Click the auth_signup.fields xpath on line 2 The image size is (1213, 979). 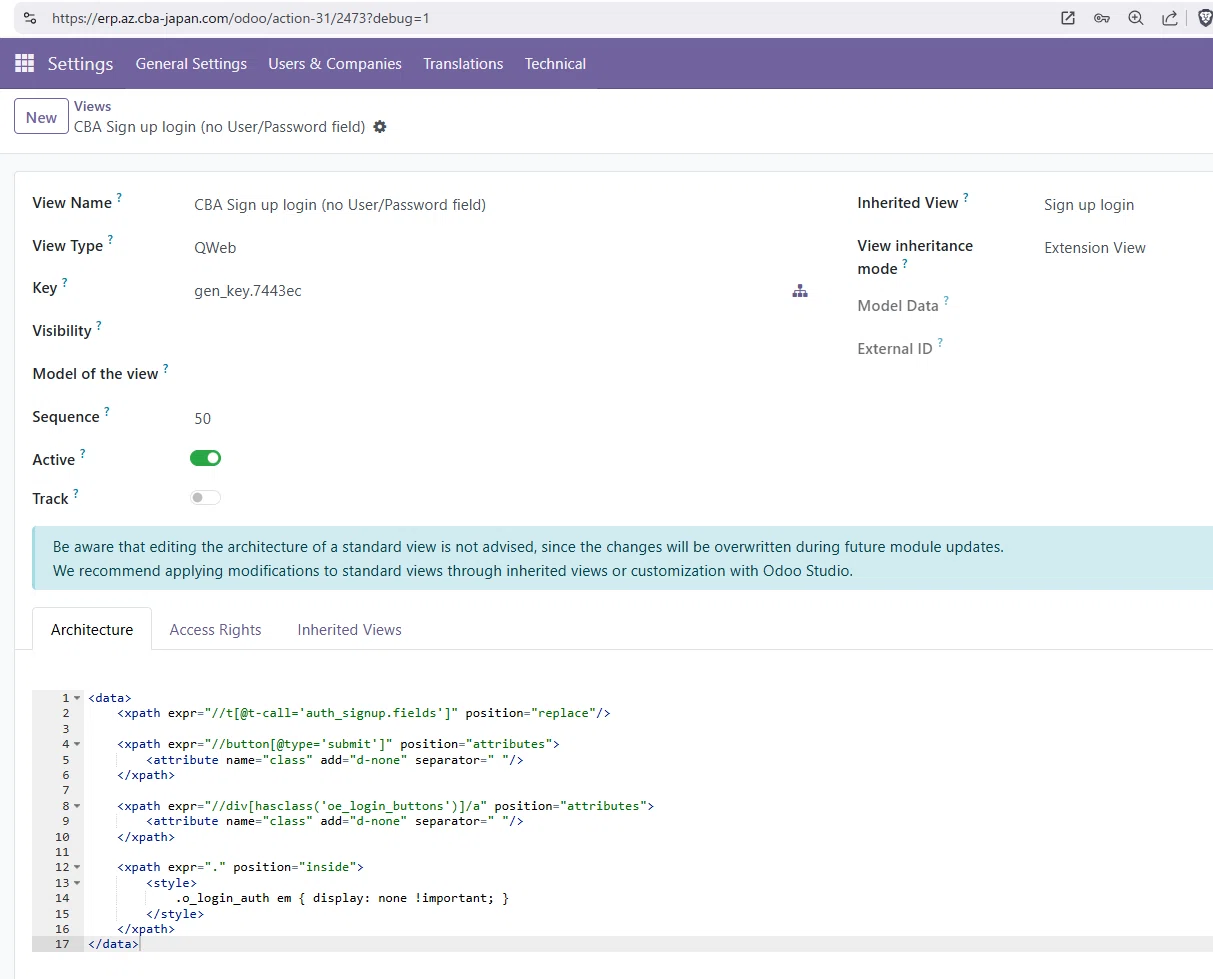(364, 713)
